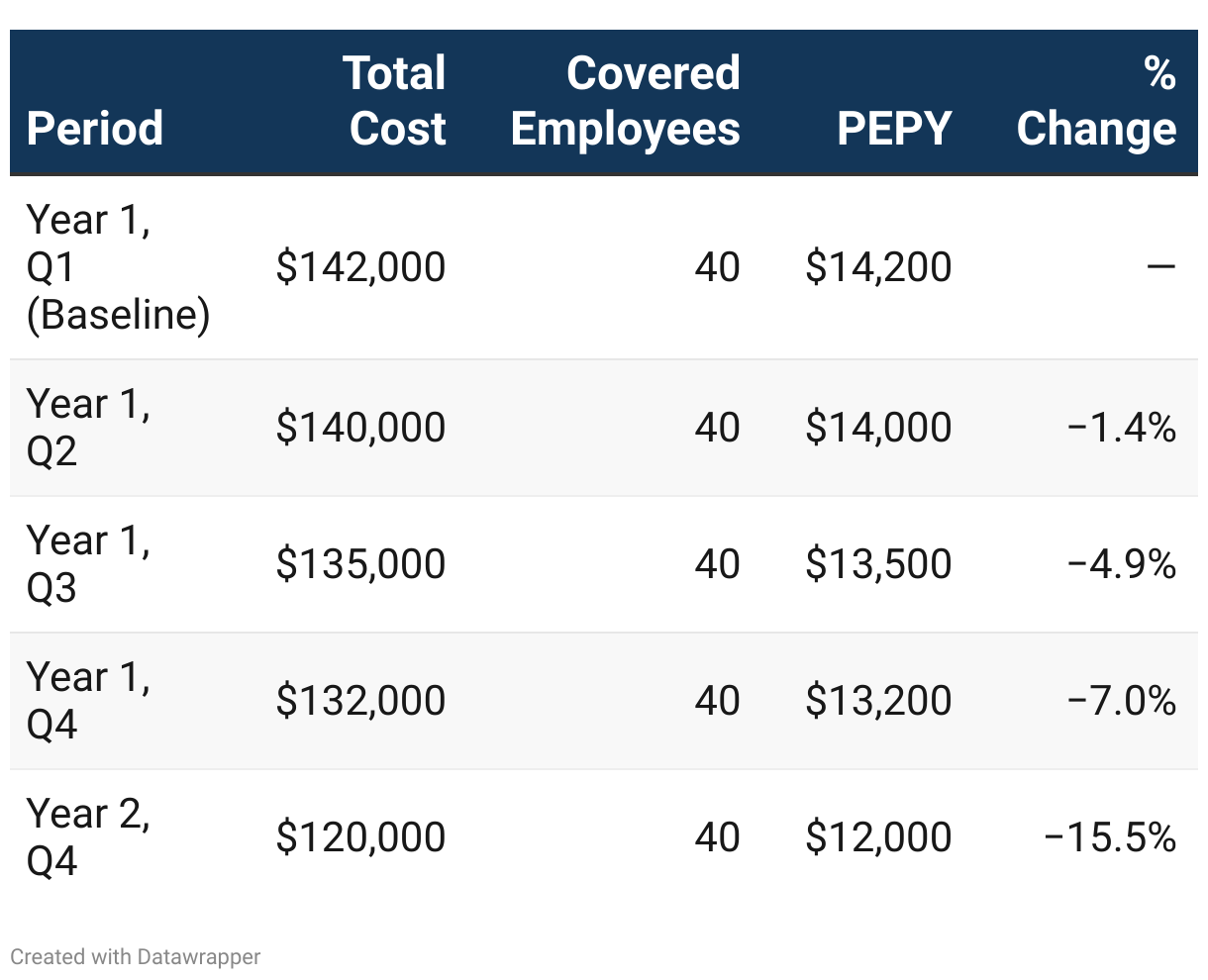Select the Covered Employees column header
The image size is (1208, 980).
pyautogui.click(x=626, y=101)
